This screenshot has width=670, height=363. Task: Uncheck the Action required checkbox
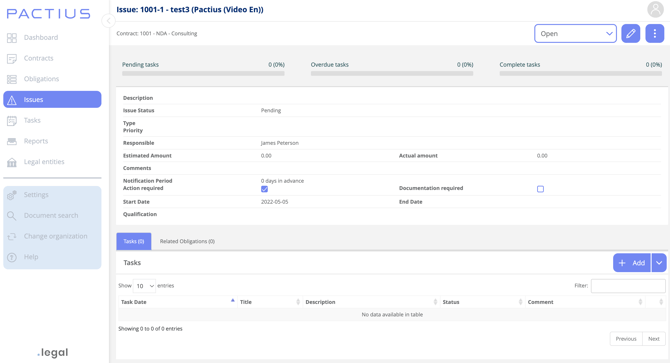click(264, 189)
